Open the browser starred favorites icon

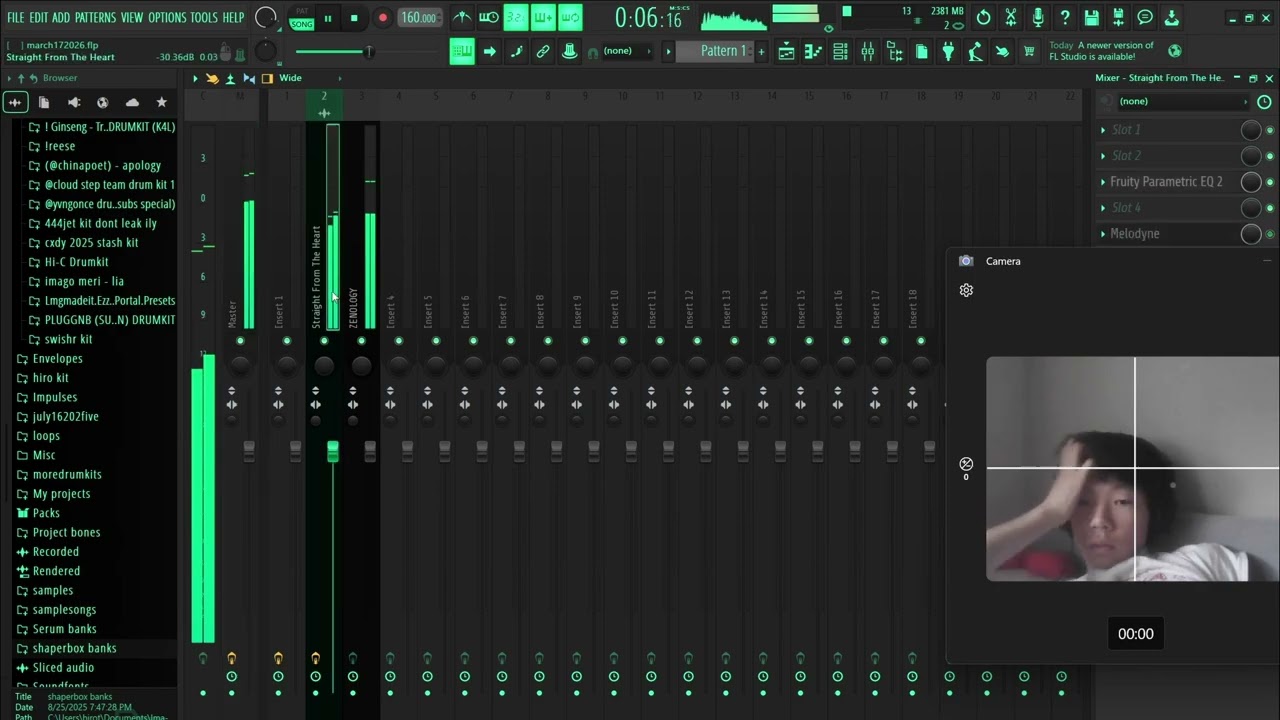pyautogui.click(x=161, y=102)
